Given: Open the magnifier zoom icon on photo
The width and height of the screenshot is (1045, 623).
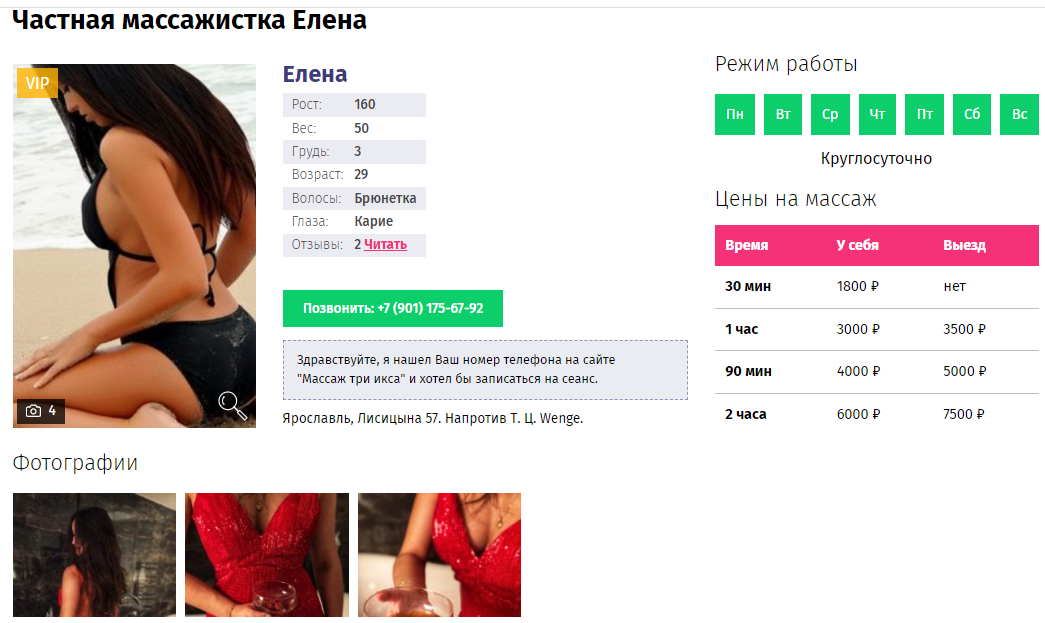Looking at the screenshot, I should coord(233,405).
